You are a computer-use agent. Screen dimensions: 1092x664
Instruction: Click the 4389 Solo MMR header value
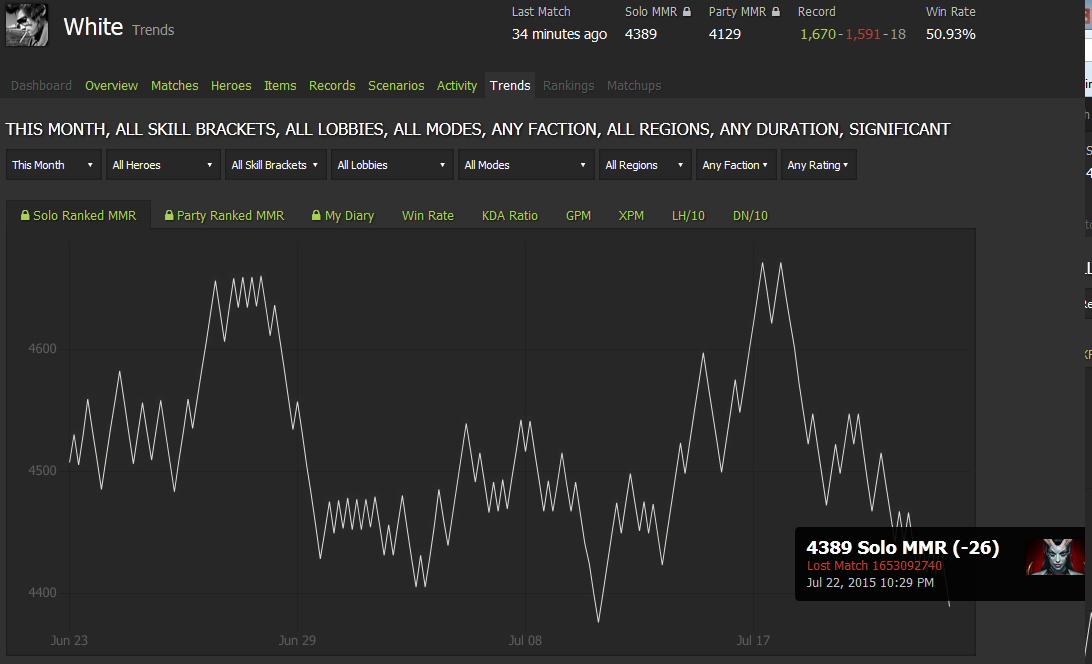pyautogui.click(x=641, y=34)
